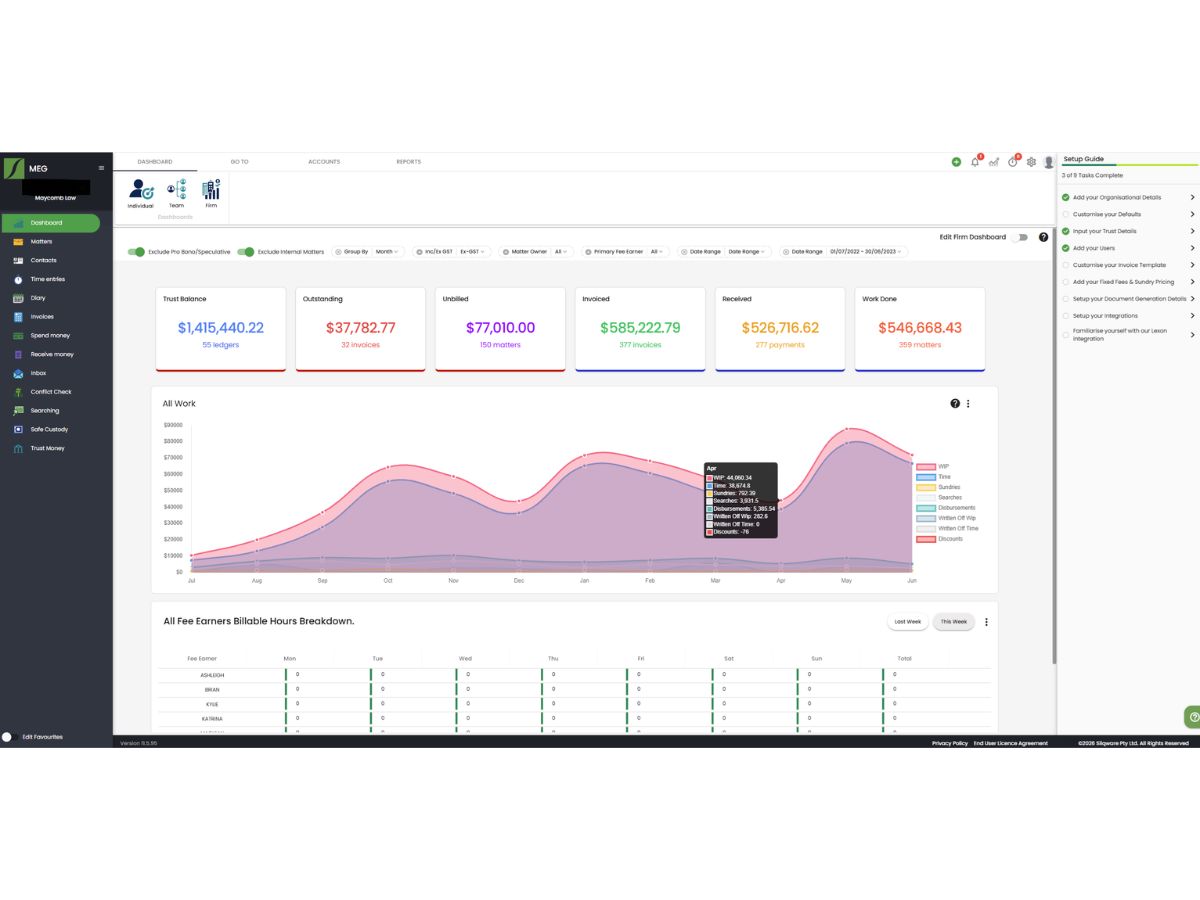Toggle Exclude Pro Bono/Speculative switch
The width and height of the screenshot is (1200, 900).
click(137, 252)
